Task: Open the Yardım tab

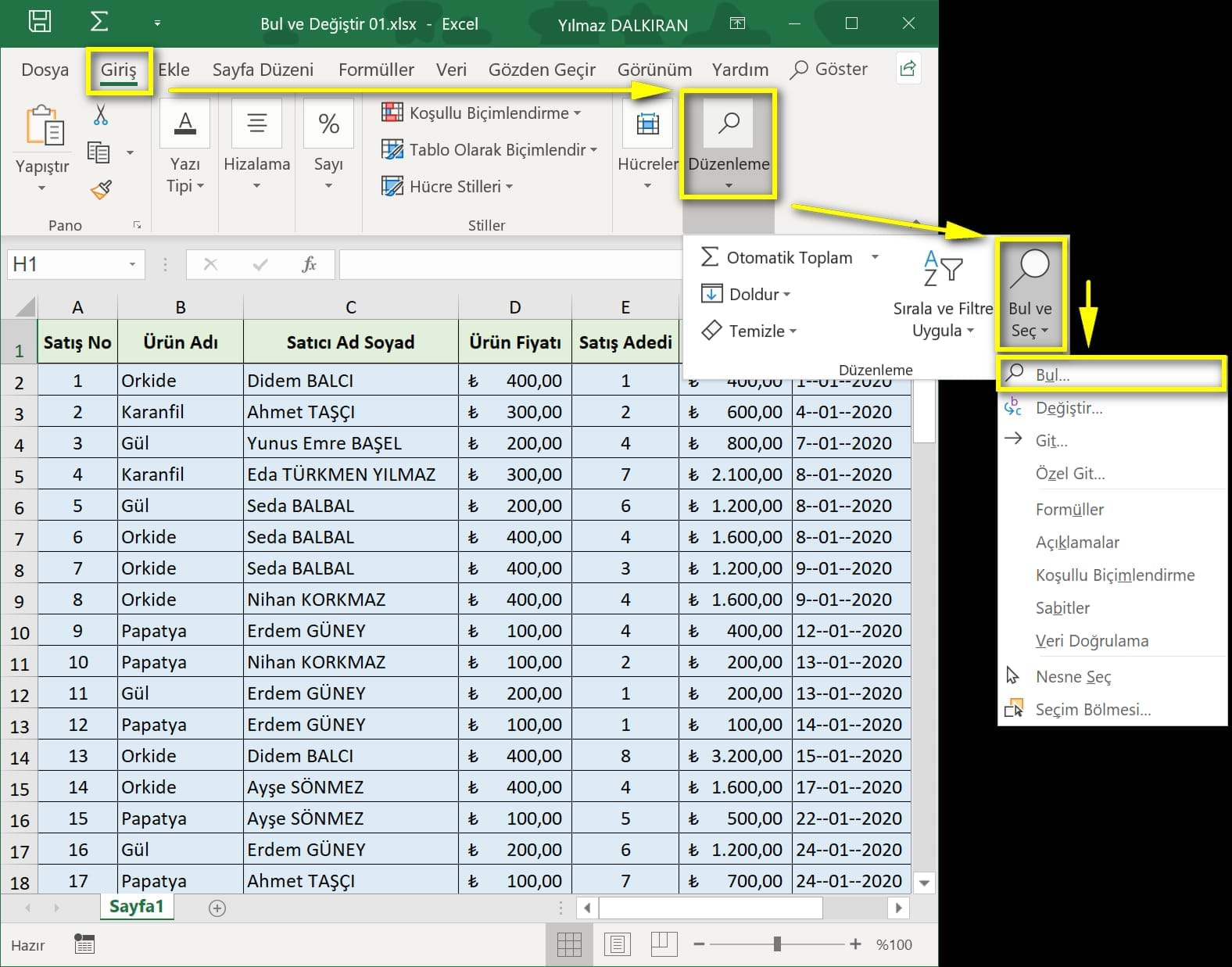Action: (x=740, y=70)
